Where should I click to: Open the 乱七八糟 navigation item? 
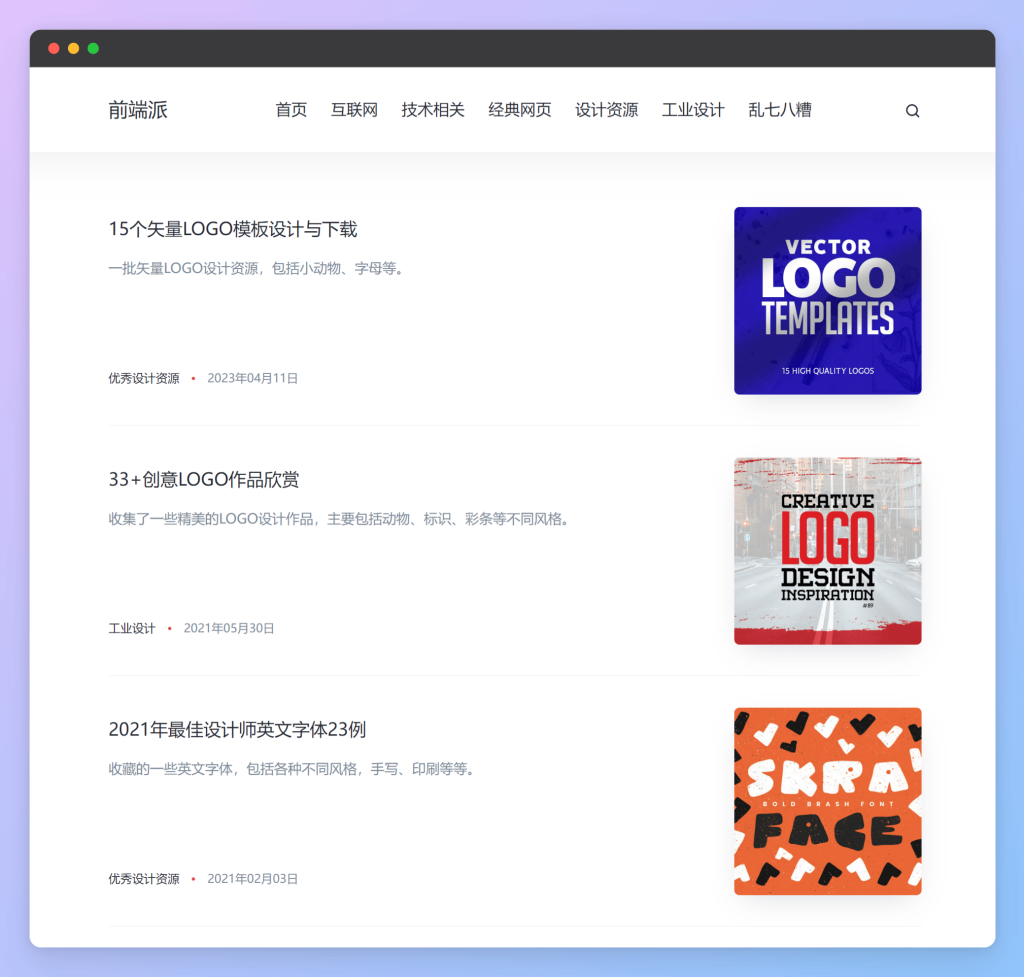pyautogui.click(x=779, y=110)
